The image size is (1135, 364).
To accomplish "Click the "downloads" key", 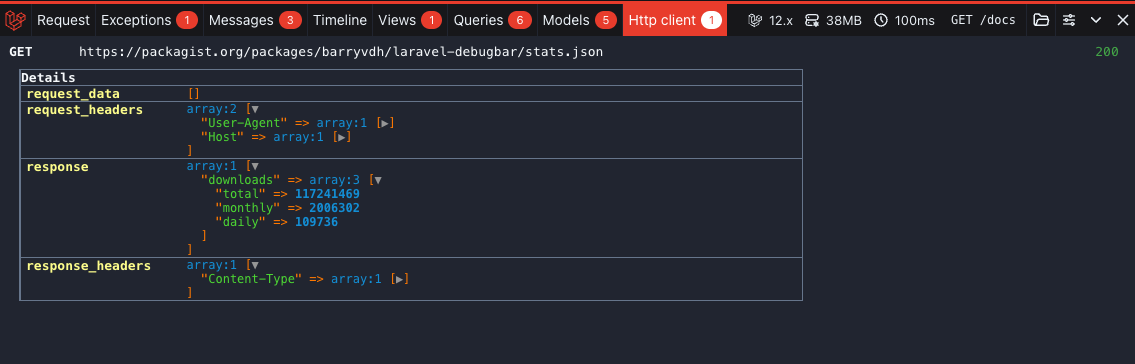I will click(x=240, y=180).
